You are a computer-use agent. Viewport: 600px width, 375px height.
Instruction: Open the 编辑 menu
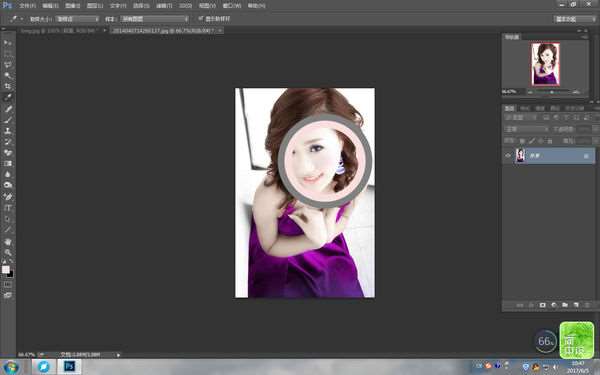click(50, 5)
